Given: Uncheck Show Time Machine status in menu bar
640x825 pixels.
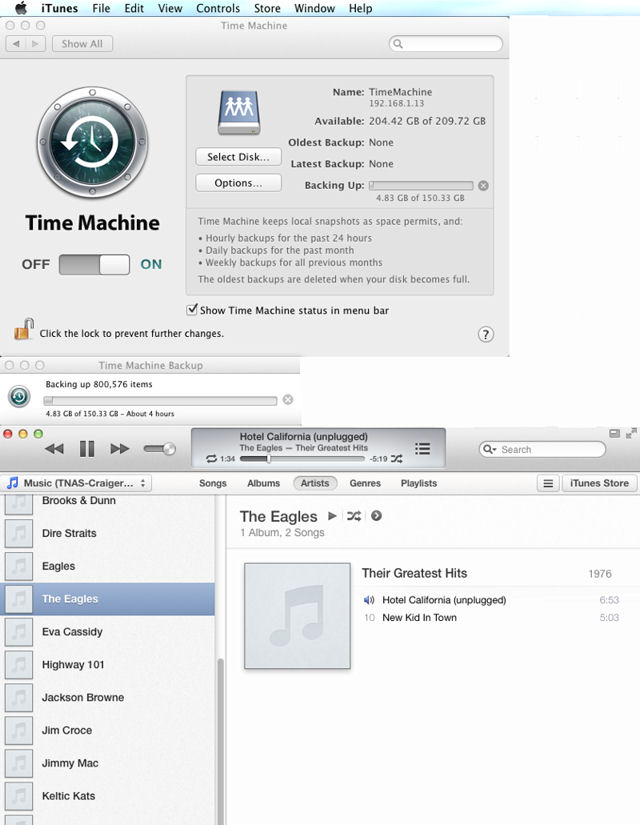Looking at the screenshot, I should point(192,309).
